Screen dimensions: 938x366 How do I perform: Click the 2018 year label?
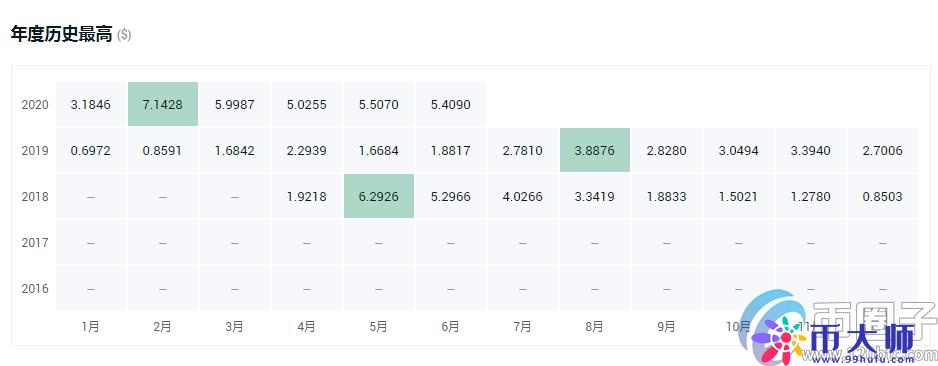pos(35,197)
